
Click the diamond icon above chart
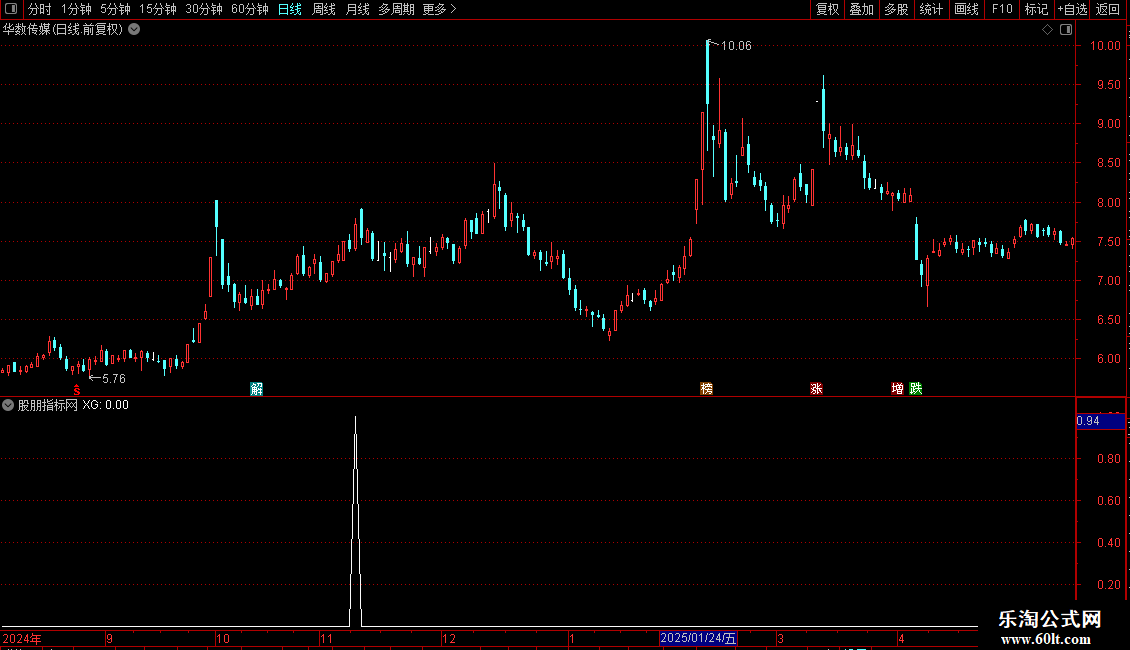tap(1047, 30)
